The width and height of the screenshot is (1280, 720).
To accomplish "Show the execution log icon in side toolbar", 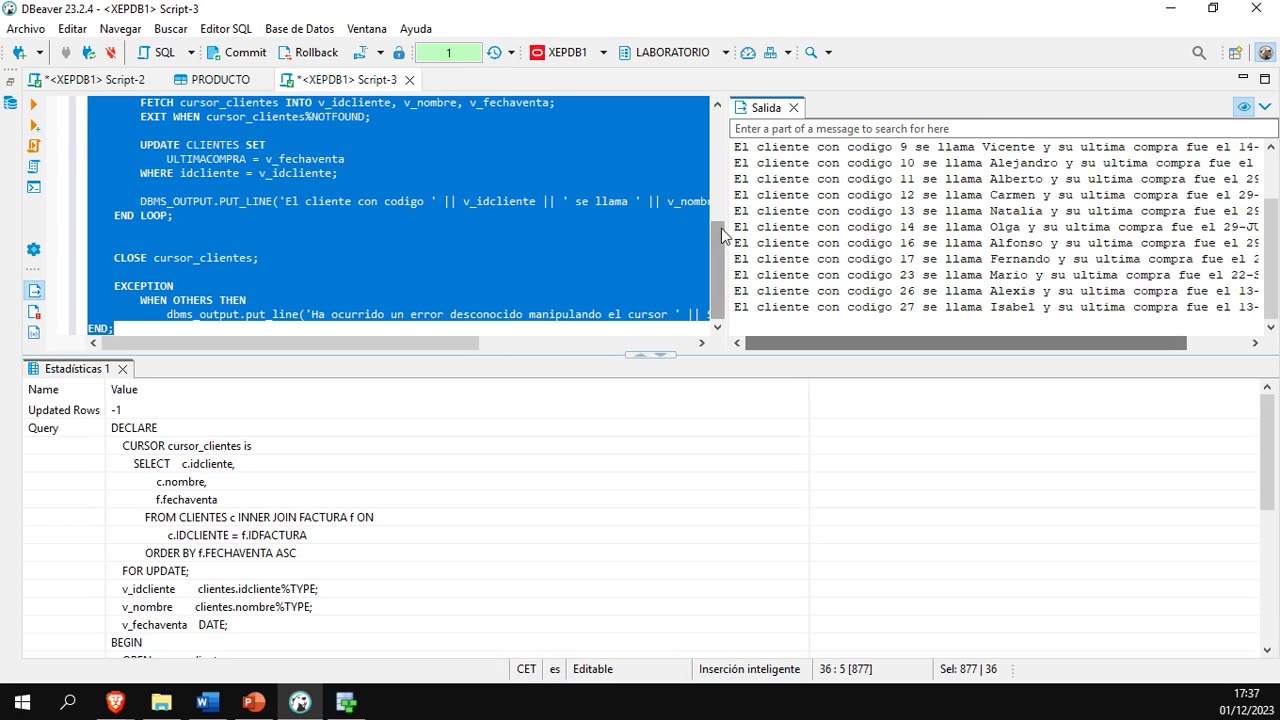I will click(34, 312).
